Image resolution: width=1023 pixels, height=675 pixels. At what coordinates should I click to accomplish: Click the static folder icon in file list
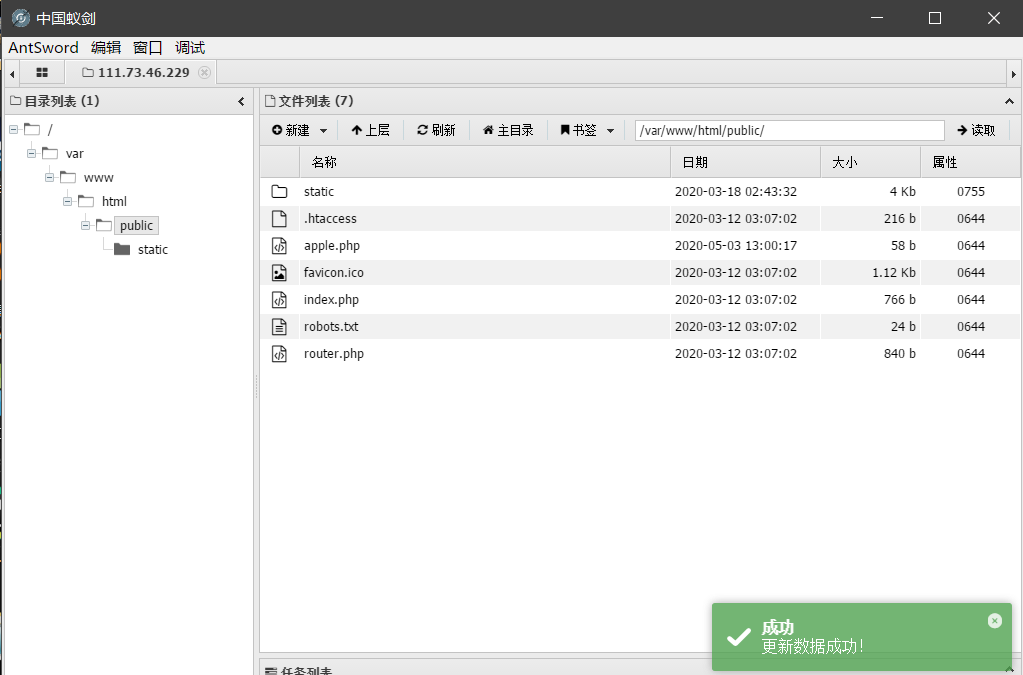280,191
